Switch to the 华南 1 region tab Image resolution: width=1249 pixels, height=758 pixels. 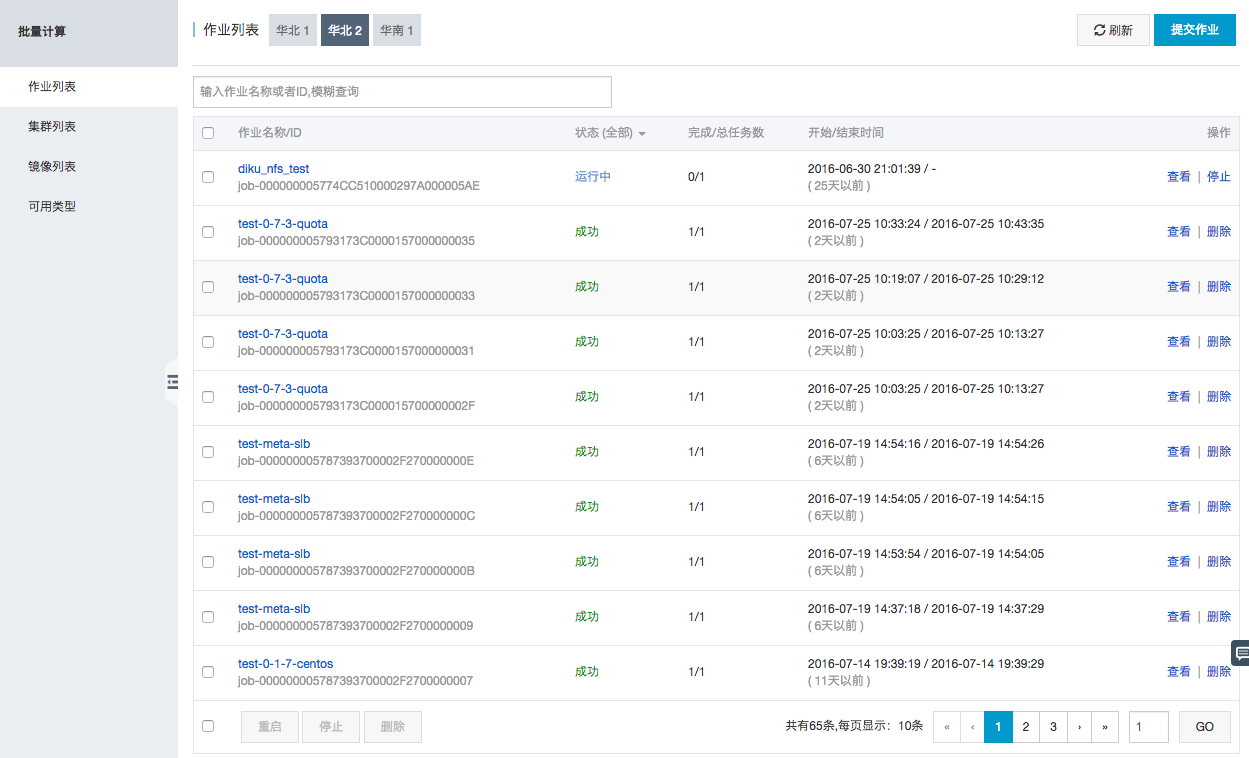[397, 30]
